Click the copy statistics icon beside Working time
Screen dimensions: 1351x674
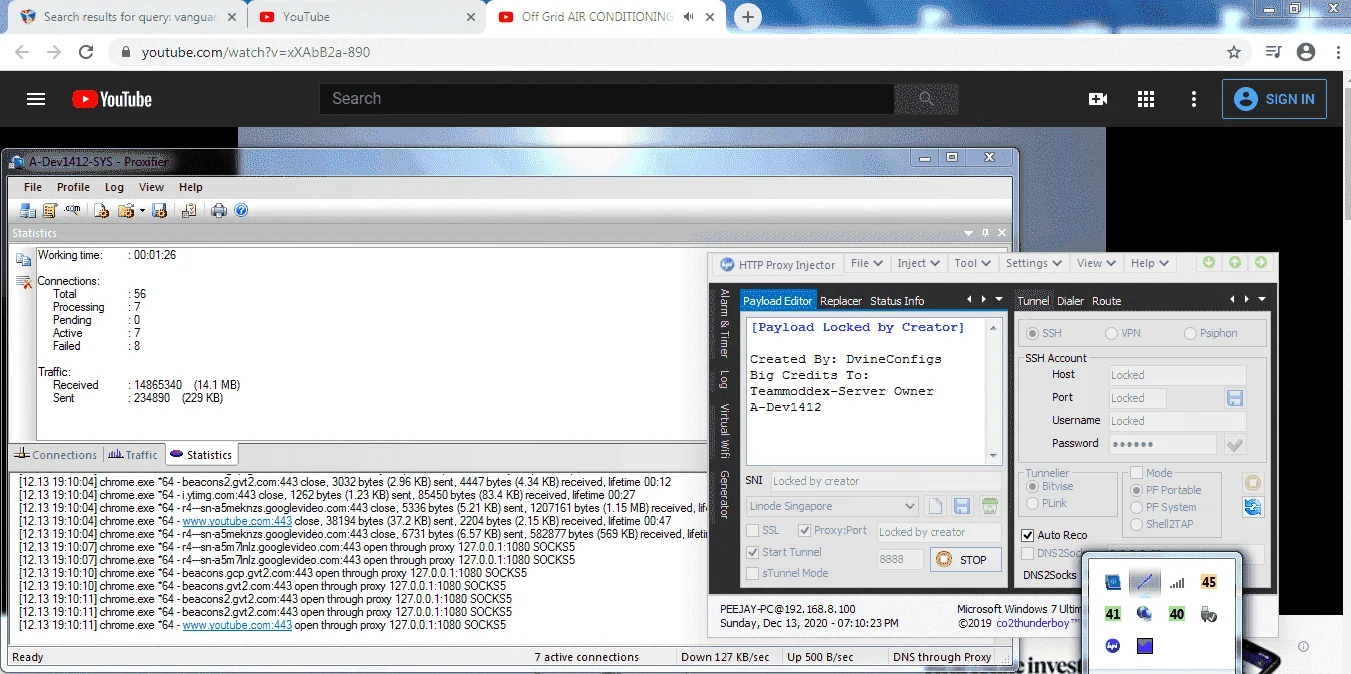(23, 259)
